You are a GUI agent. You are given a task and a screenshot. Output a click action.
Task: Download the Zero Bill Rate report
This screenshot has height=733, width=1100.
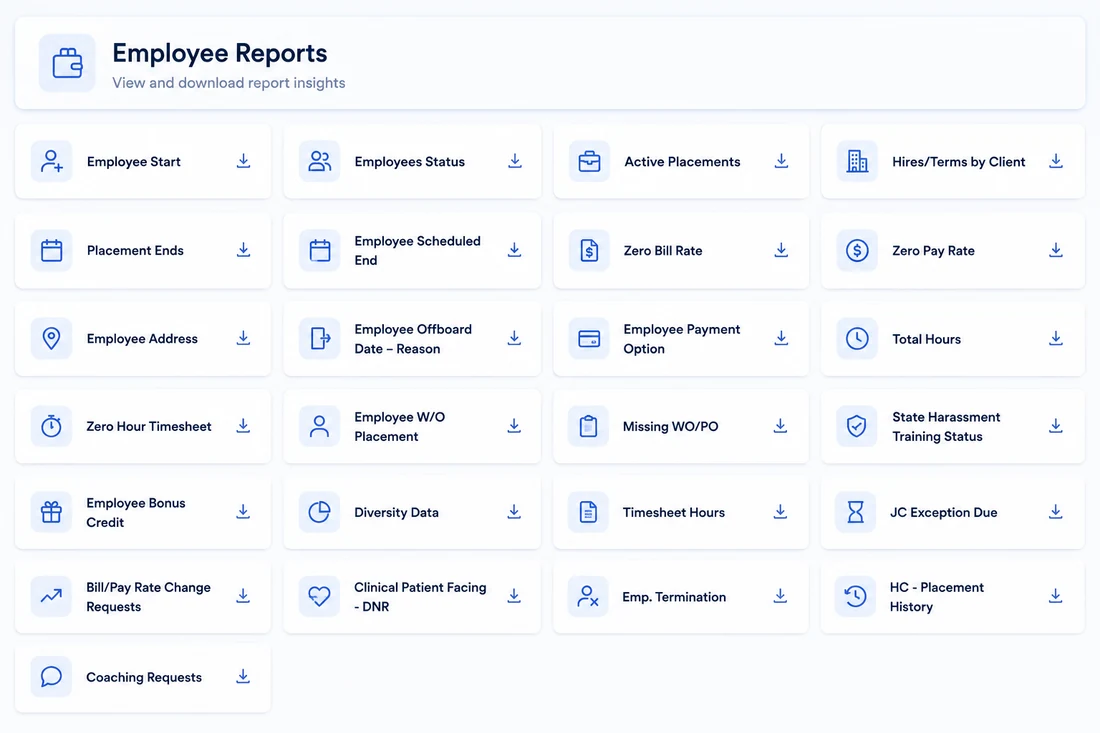781,250
